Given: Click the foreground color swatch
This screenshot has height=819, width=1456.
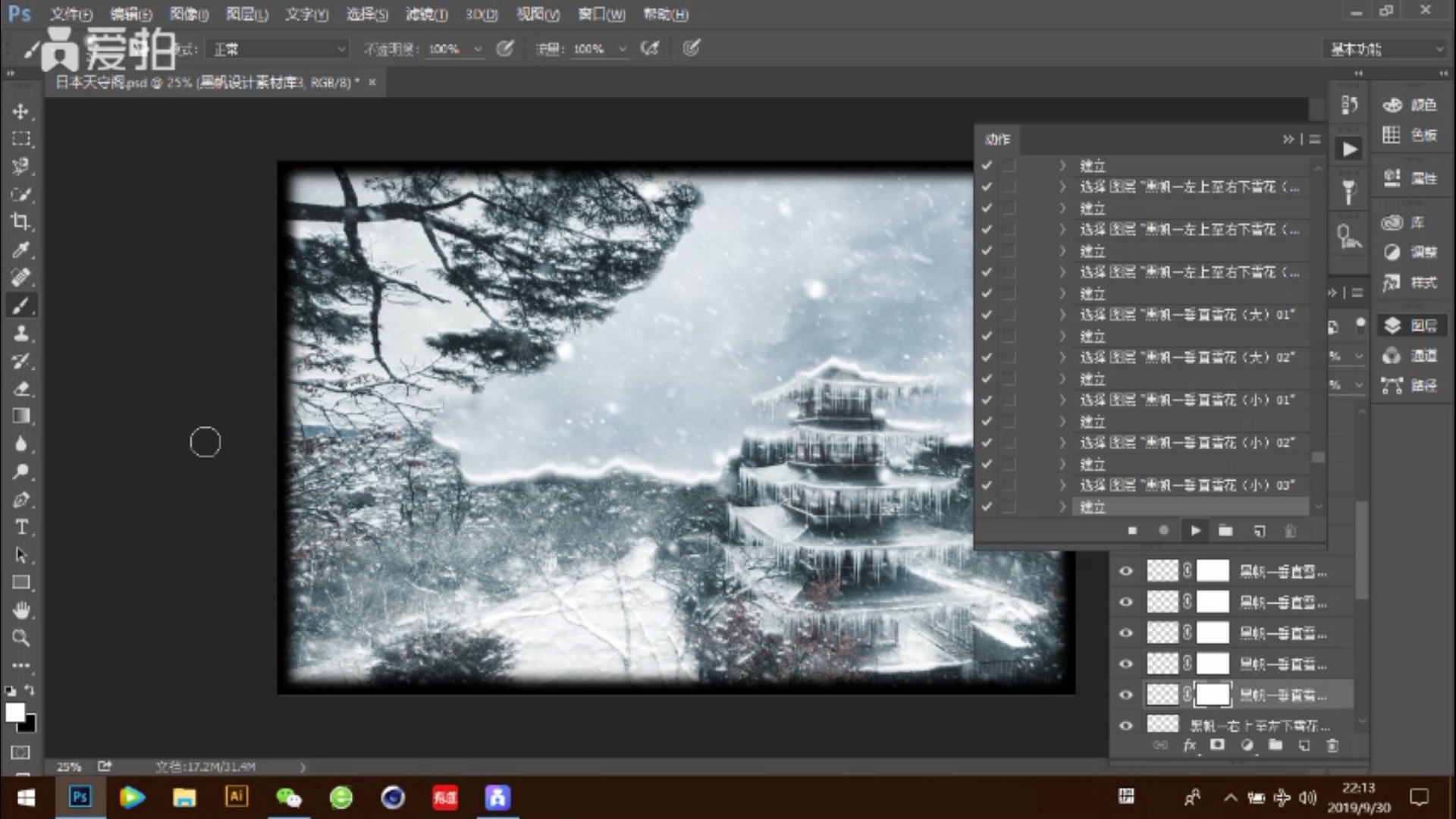Looking at the screenshot, I should point(17,713).
